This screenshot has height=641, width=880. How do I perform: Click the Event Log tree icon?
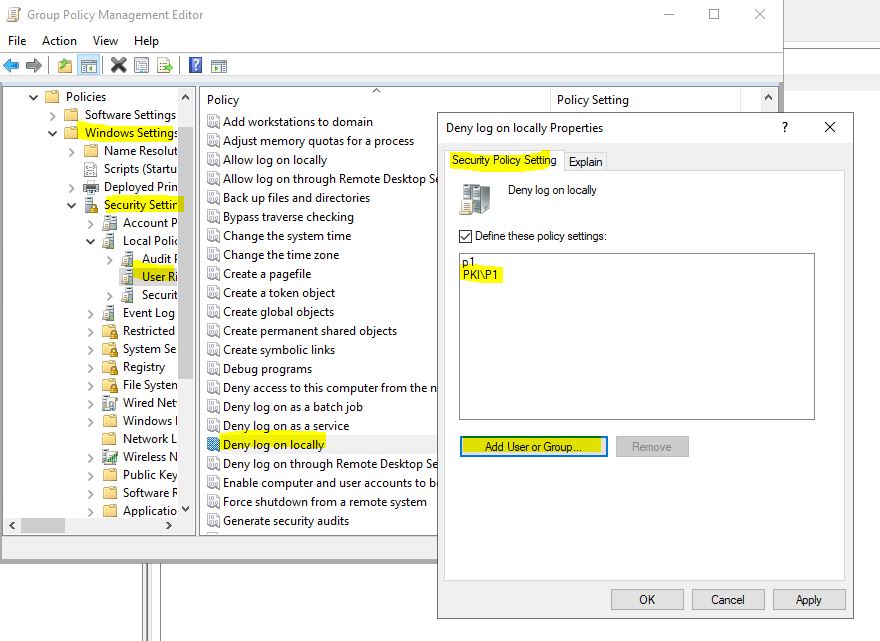109,313
